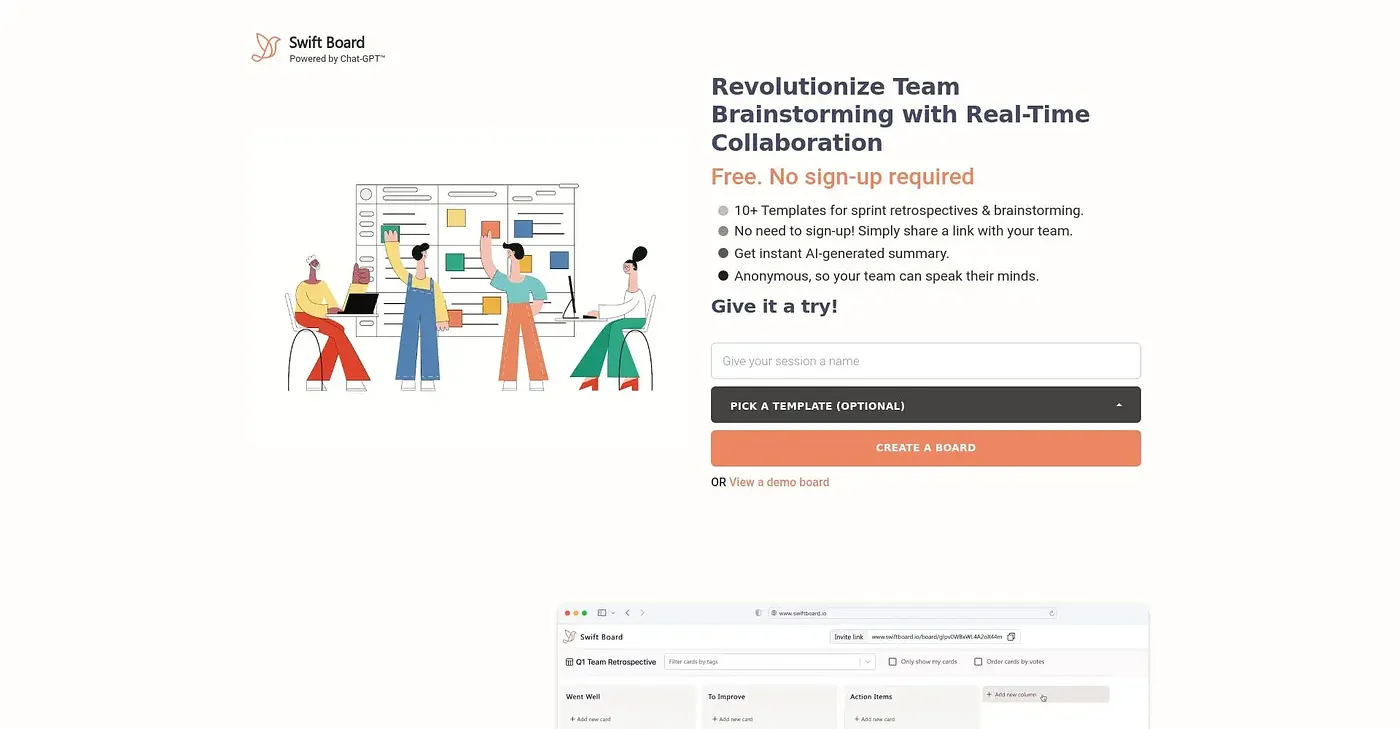Click the Free. No sign-up required text
This screenshot has width=1400, height=729.
pos(842,177)
